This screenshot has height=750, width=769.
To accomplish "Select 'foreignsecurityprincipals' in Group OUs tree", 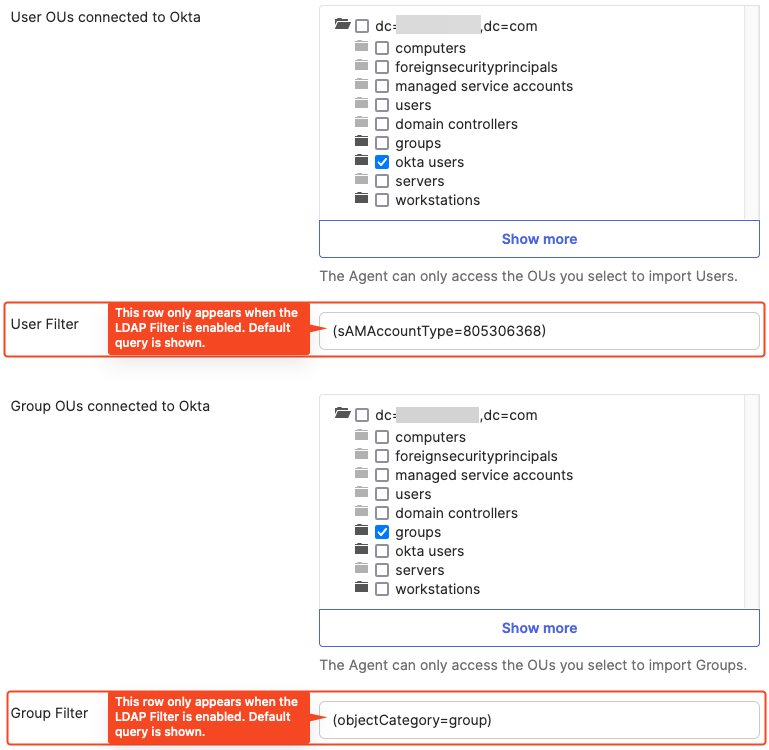I will tap(382, 456).
